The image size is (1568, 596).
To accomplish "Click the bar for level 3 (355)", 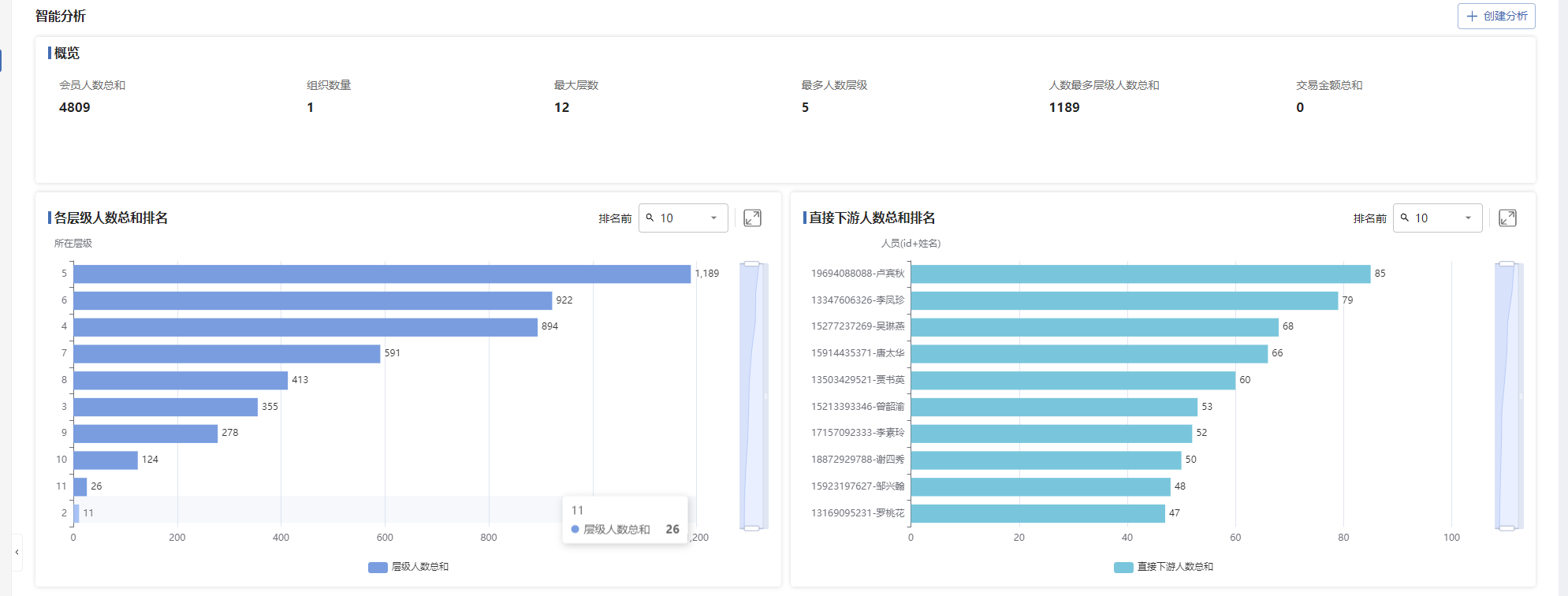I will pos(166,407).
